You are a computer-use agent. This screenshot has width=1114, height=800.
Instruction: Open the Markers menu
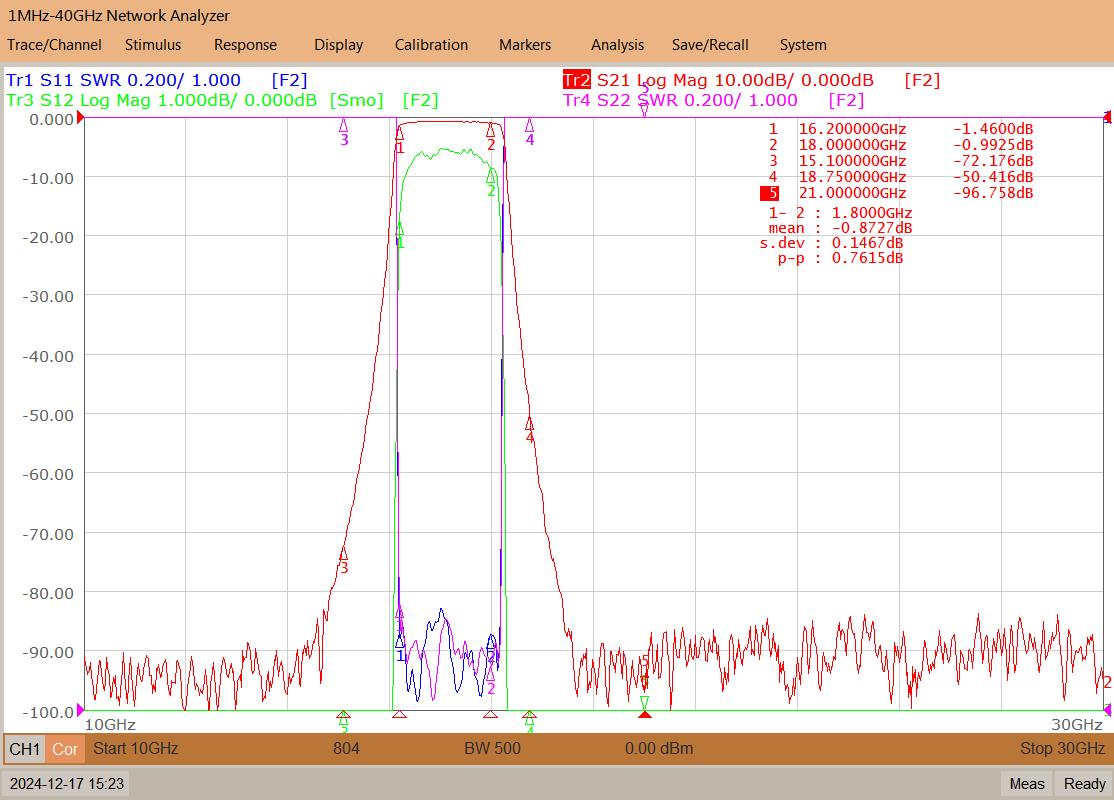524,45
